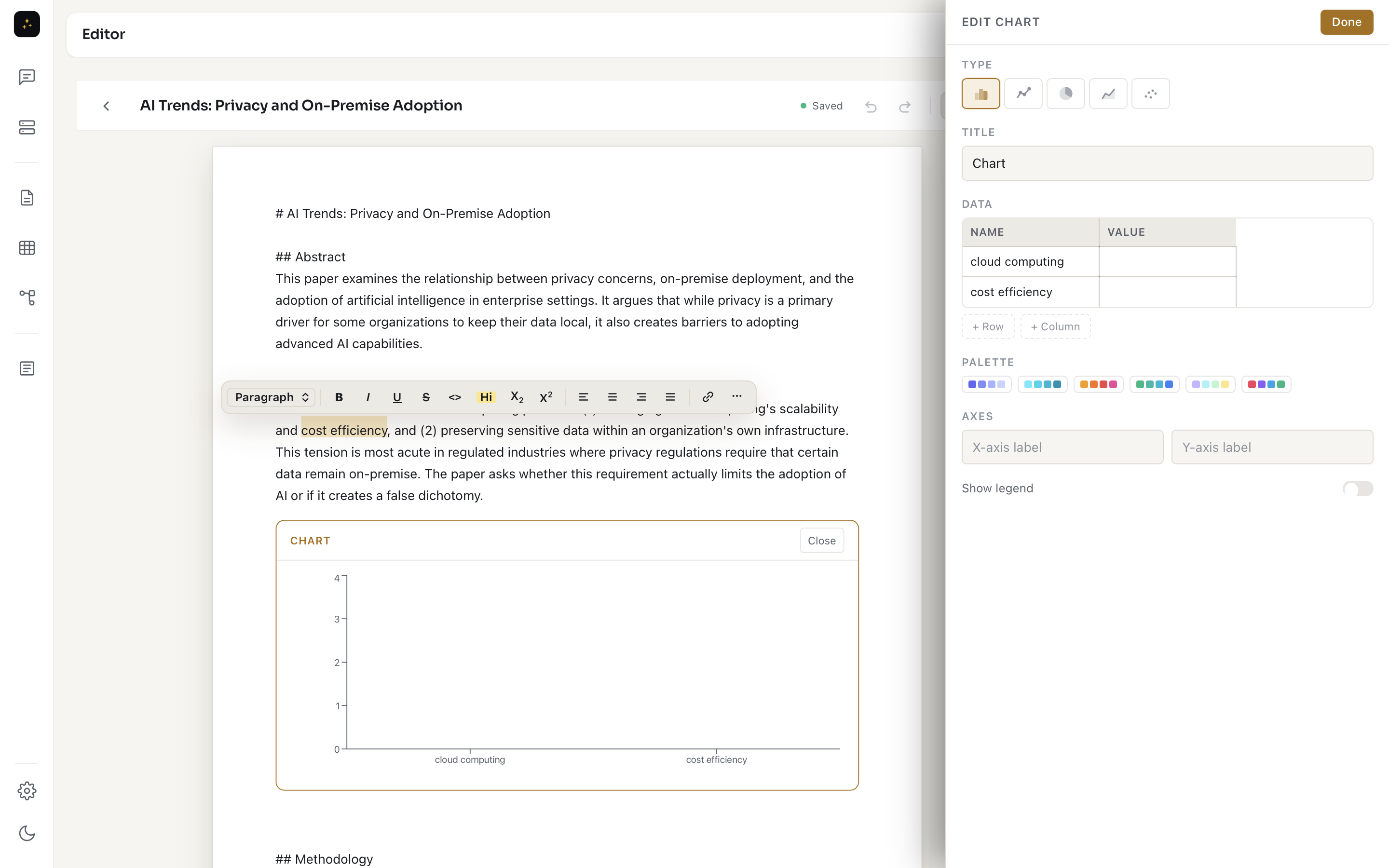Edit the cost efficiency name cell
The image size is (1389, 868).
point(1030,292)
